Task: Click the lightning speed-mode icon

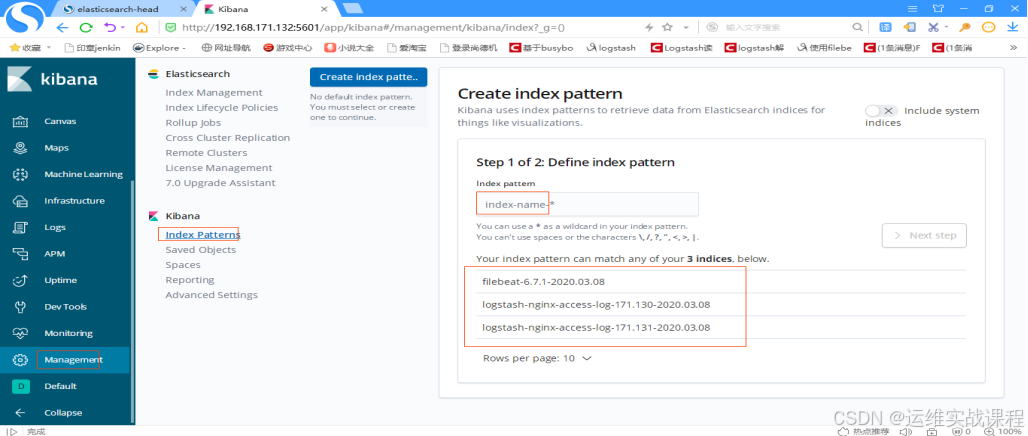Action: [x=650, y=28]
